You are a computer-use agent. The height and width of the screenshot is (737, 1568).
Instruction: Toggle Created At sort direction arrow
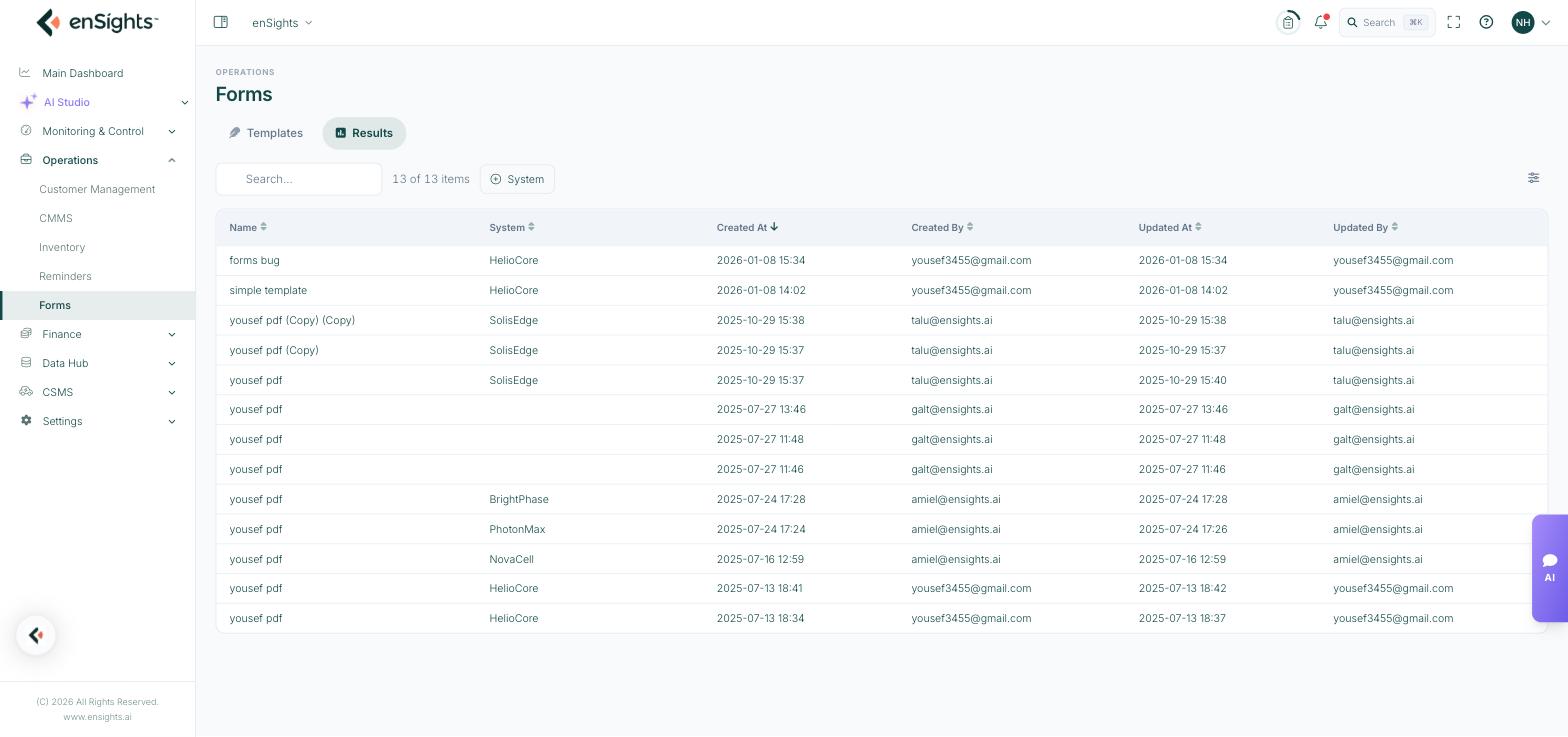pyautogui.click(x=774, y=227)
